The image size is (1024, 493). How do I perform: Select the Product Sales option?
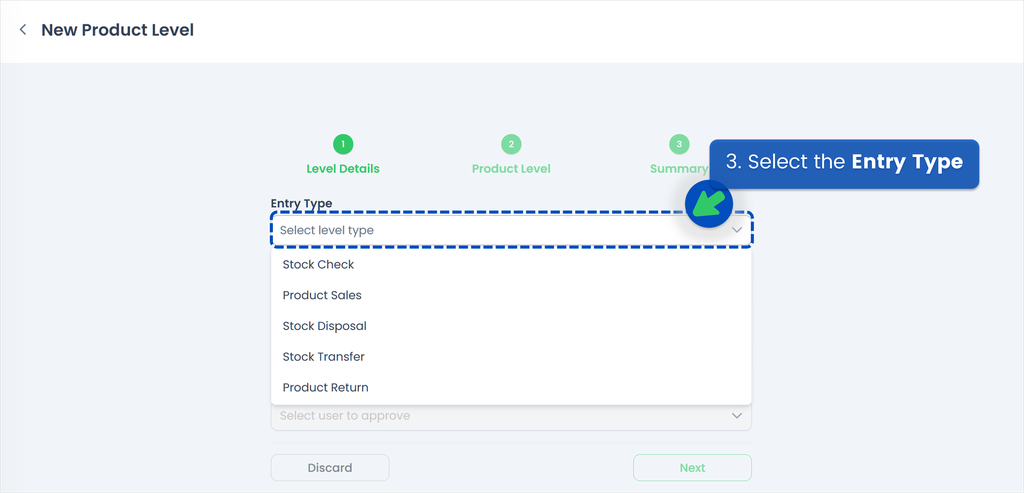tap(322, 296)
